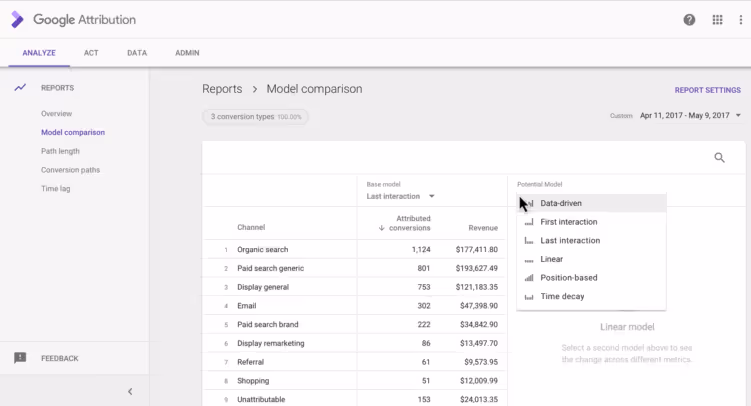The image size is (751, 406).
Task: Click the First interaction model icon
Action: [x=529, y=222]
